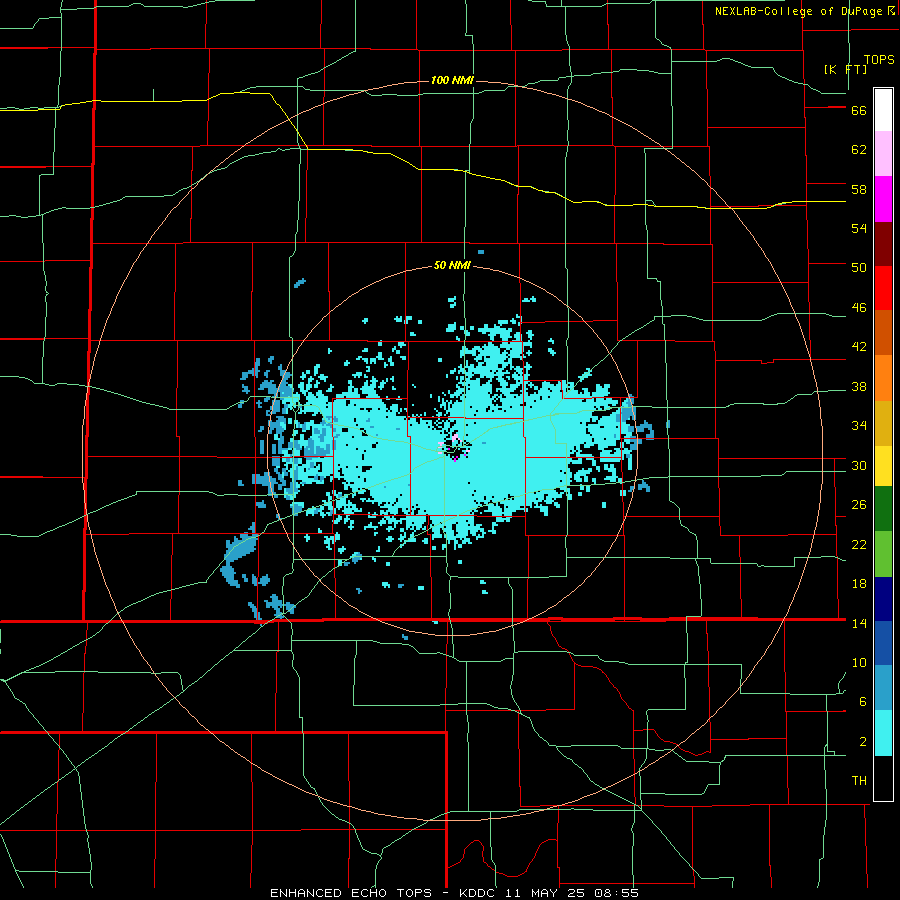Select the maroon legend color block

pos(883,244)
